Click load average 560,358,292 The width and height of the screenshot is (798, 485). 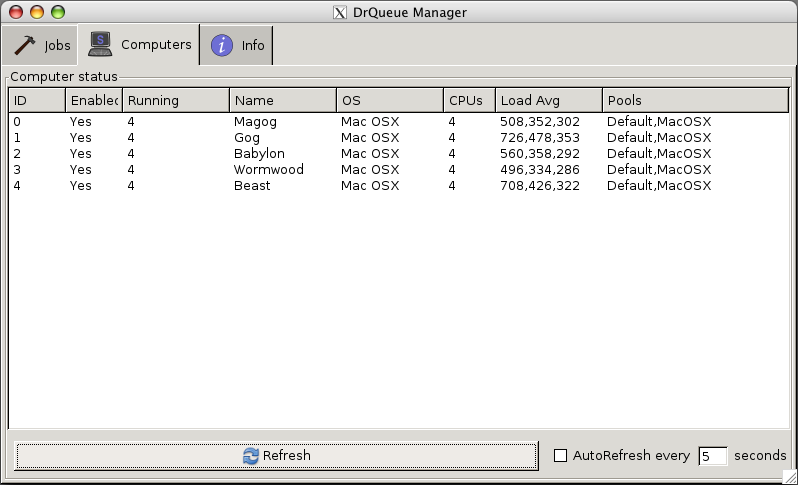tap(539, 154)
